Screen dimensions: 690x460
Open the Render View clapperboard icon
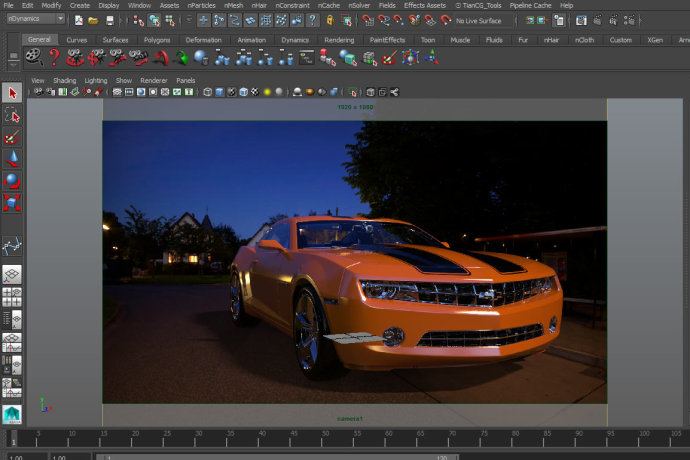[581, 20]
